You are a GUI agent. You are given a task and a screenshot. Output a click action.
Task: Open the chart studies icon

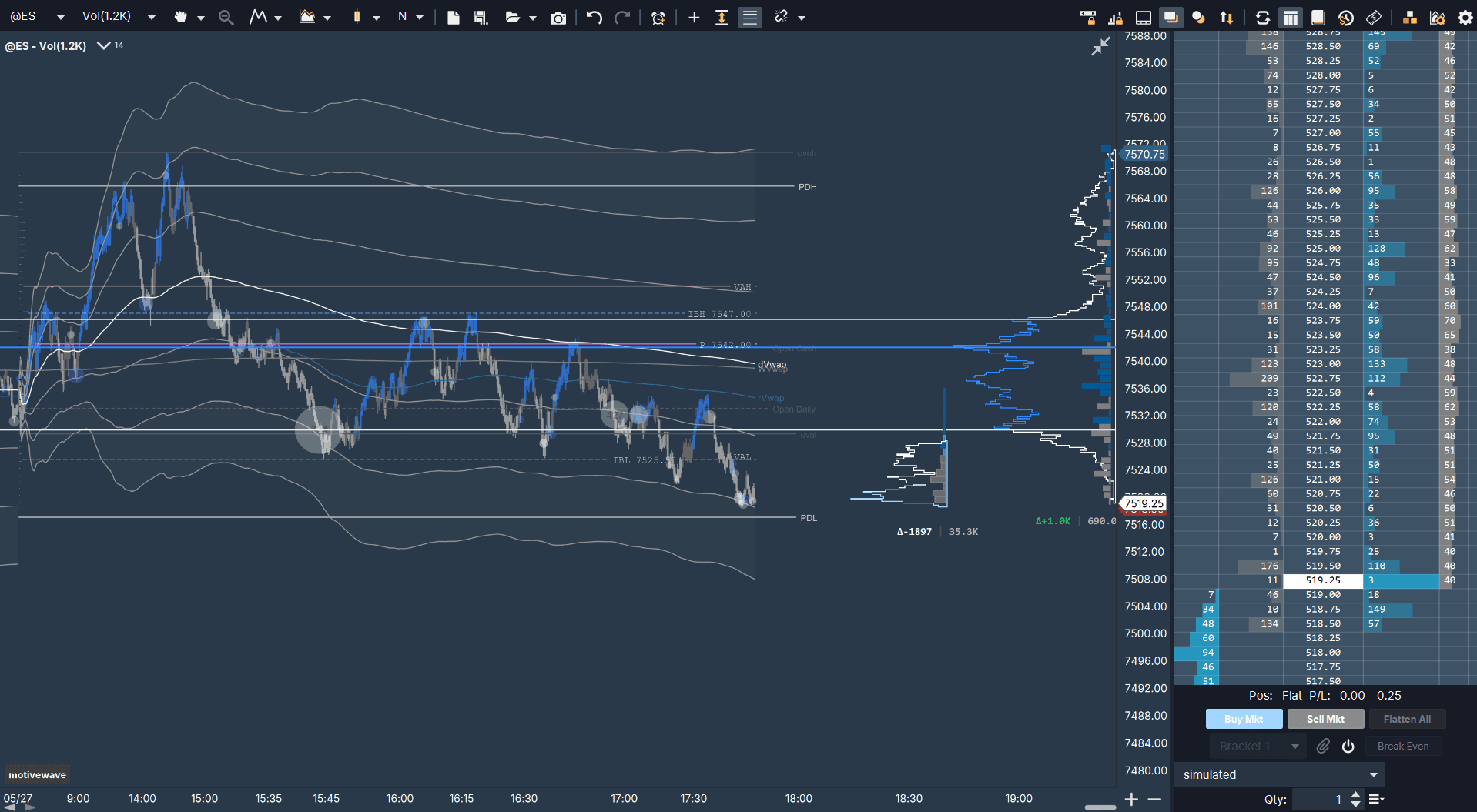click(306, 17)
